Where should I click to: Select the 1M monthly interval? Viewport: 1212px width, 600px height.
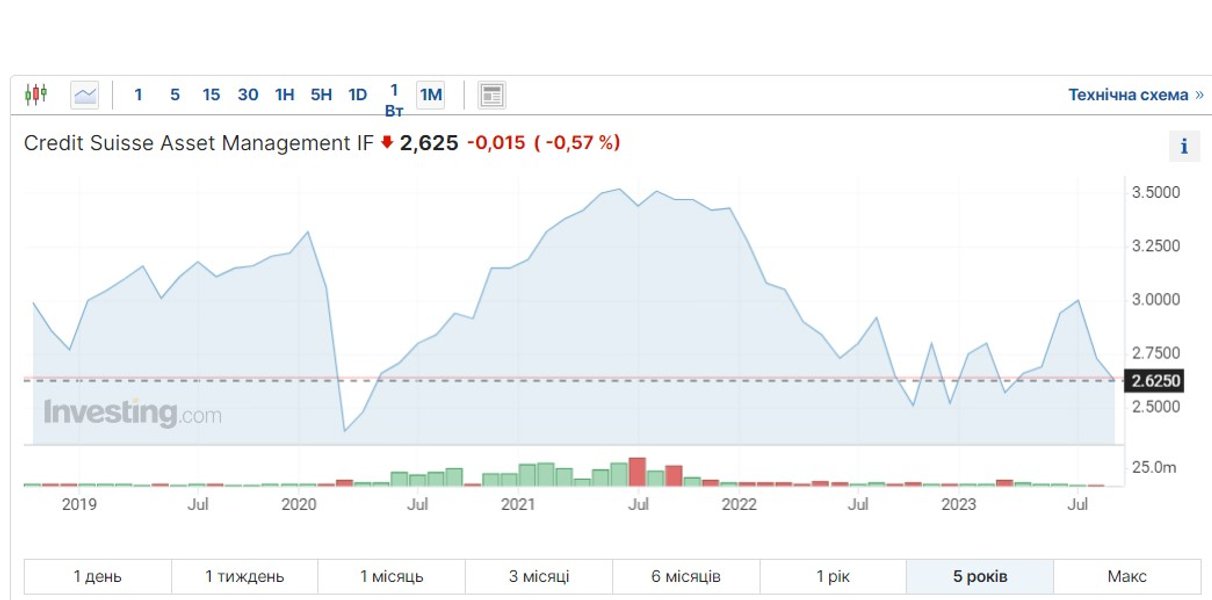pos(431,95)
